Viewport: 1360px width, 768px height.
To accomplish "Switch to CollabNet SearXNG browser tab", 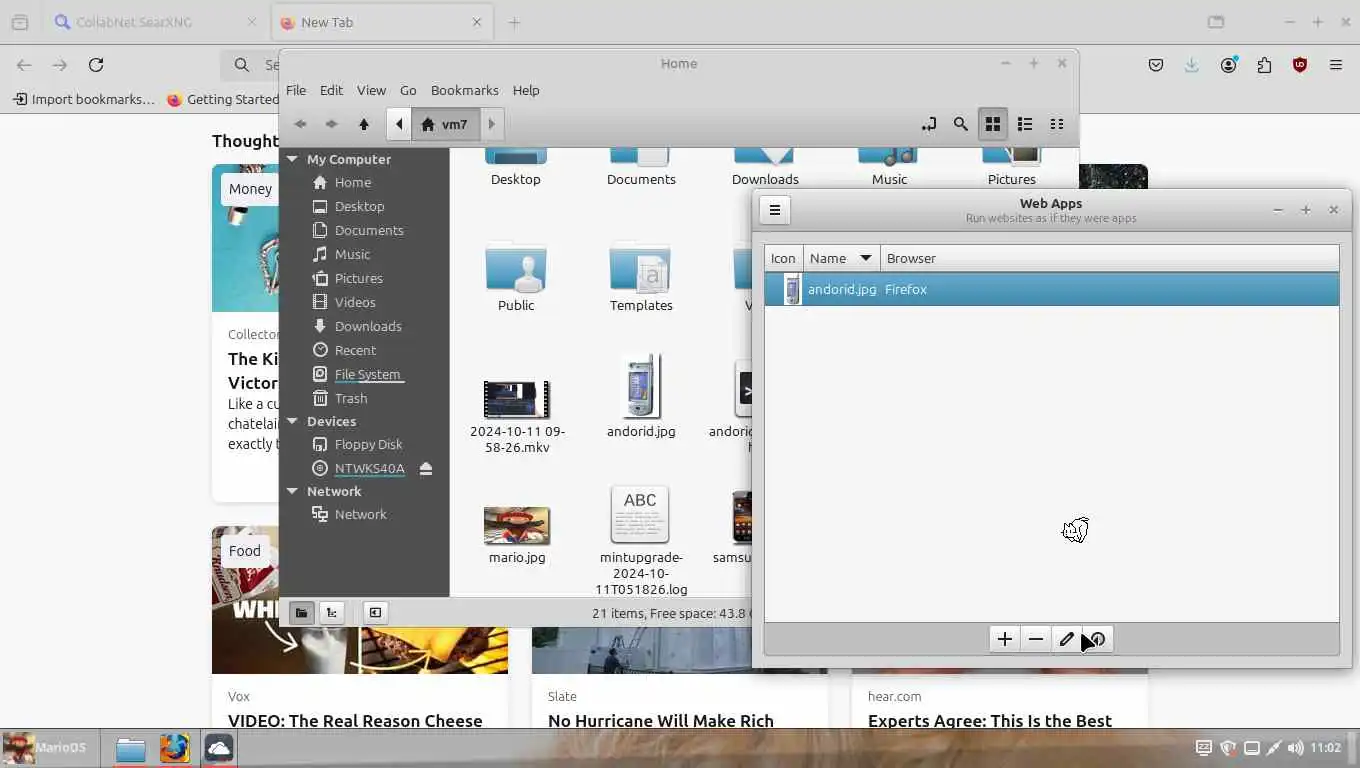I will pos(155,22).
